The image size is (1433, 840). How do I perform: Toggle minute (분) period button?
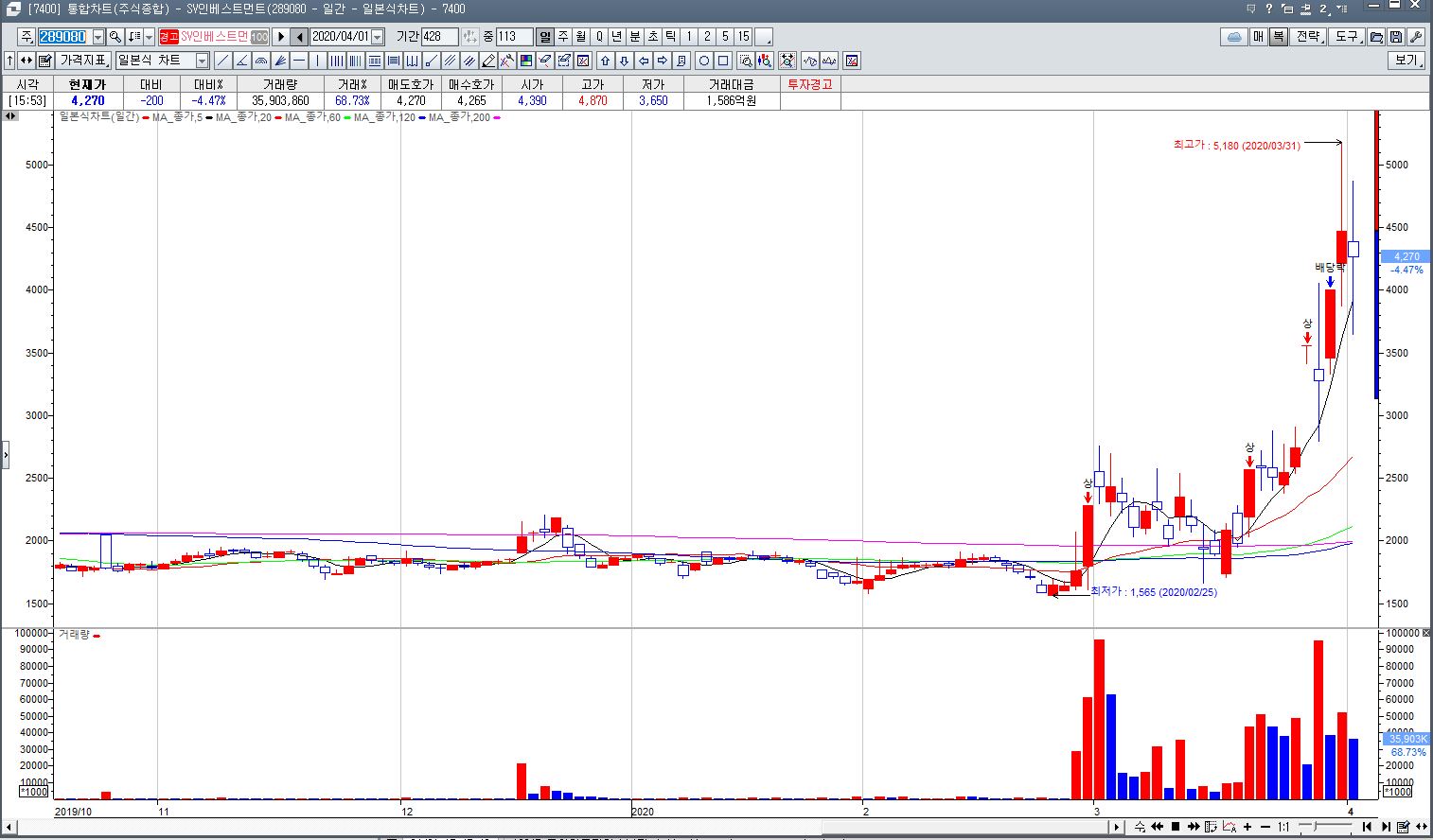(635, 37)
